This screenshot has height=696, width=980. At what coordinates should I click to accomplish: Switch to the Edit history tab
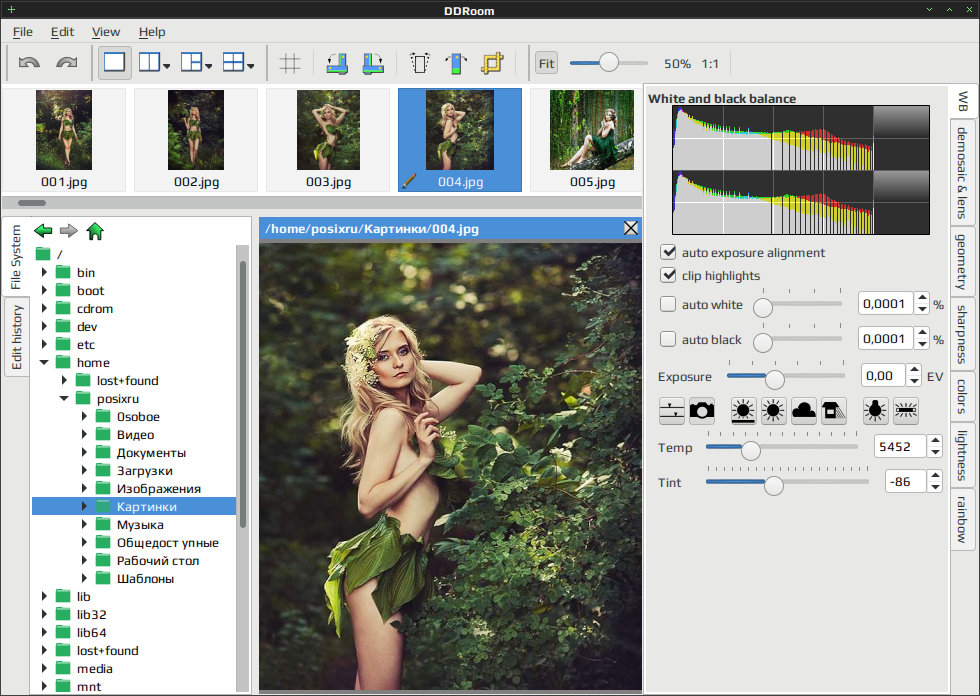(16, 337)
